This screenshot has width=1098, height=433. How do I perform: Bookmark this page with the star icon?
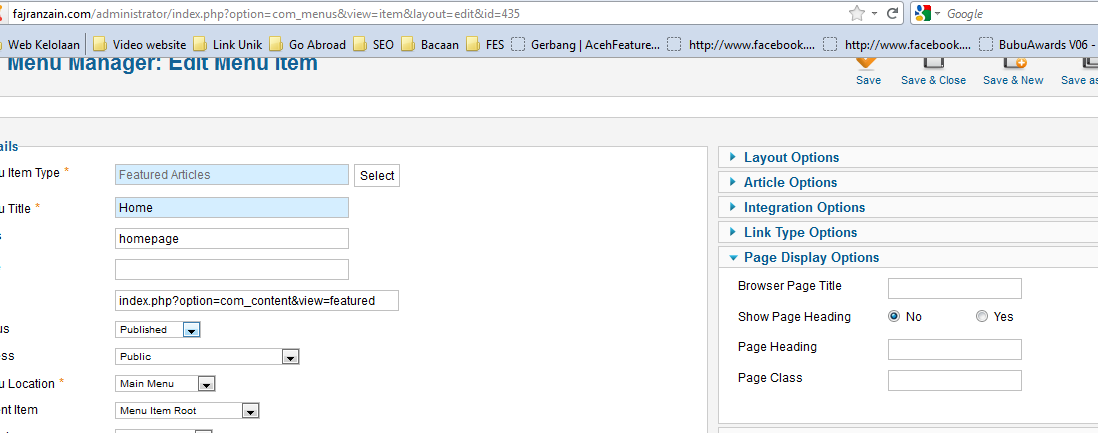coord(856,14)
